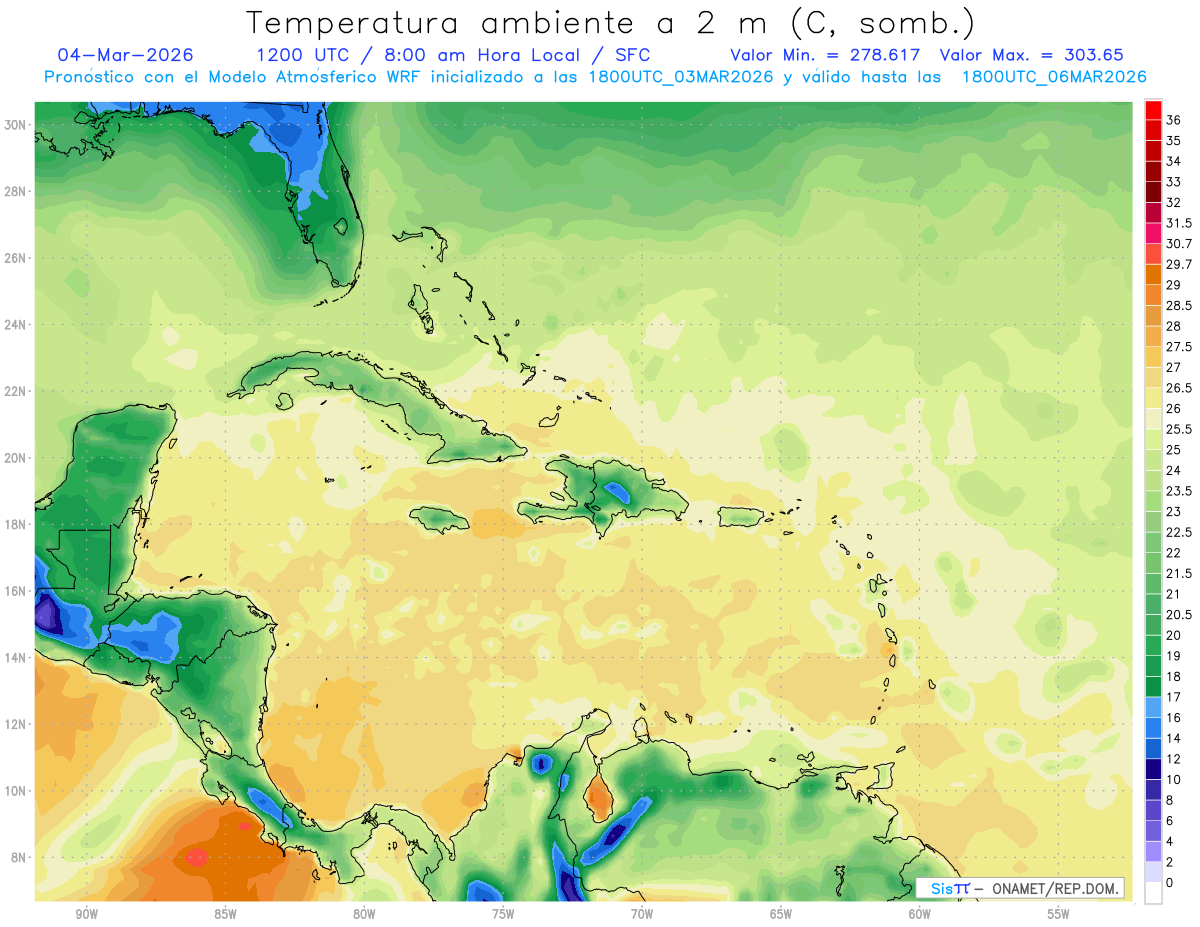Click the '65W' longitude label

point(781,914)
